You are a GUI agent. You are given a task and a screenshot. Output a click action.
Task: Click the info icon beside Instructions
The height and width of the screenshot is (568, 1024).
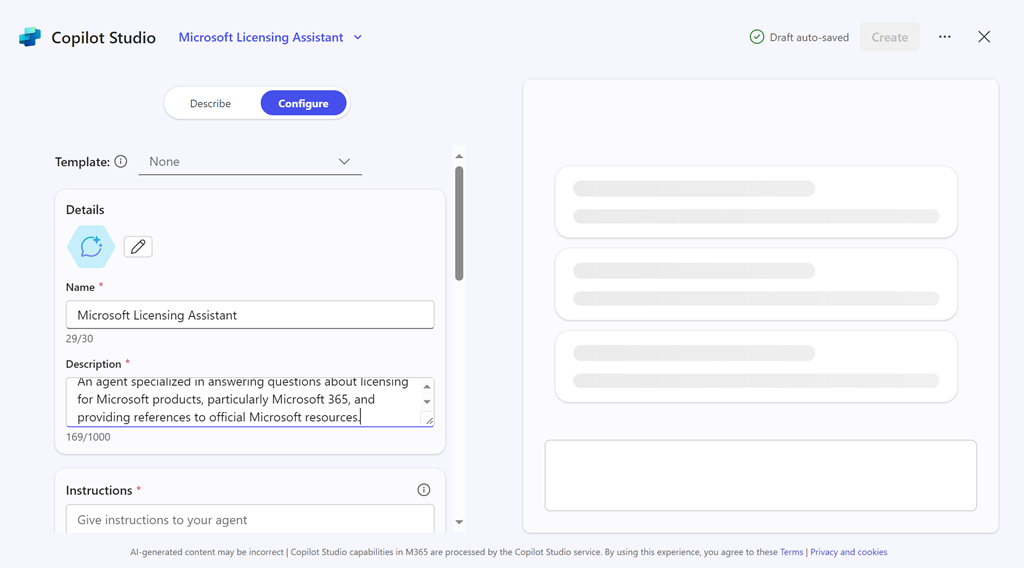point(423,490)
